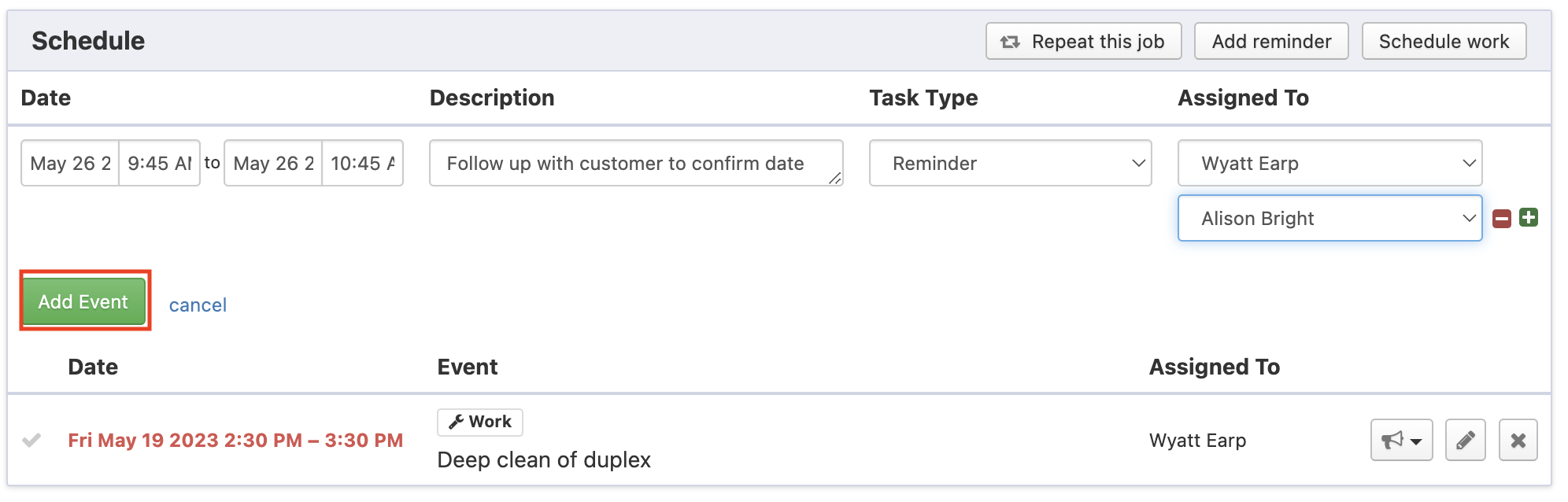The width and height of the screenshot is (1568, 502).
Task: Click the pencil edit event icon
Action: [1465, 440]
